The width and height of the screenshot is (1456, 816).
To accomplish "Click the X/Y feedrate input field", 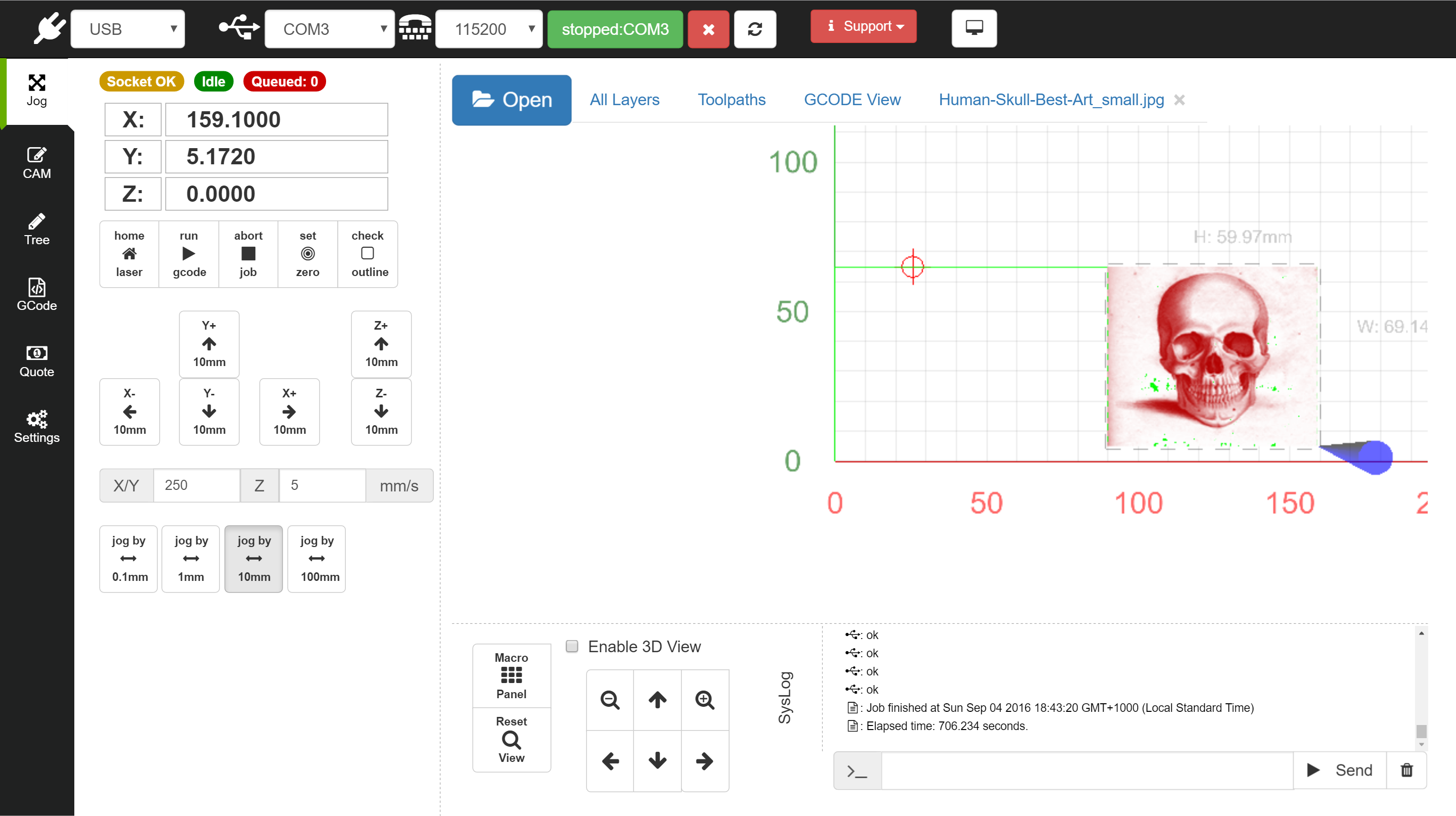I will [197, 485].
